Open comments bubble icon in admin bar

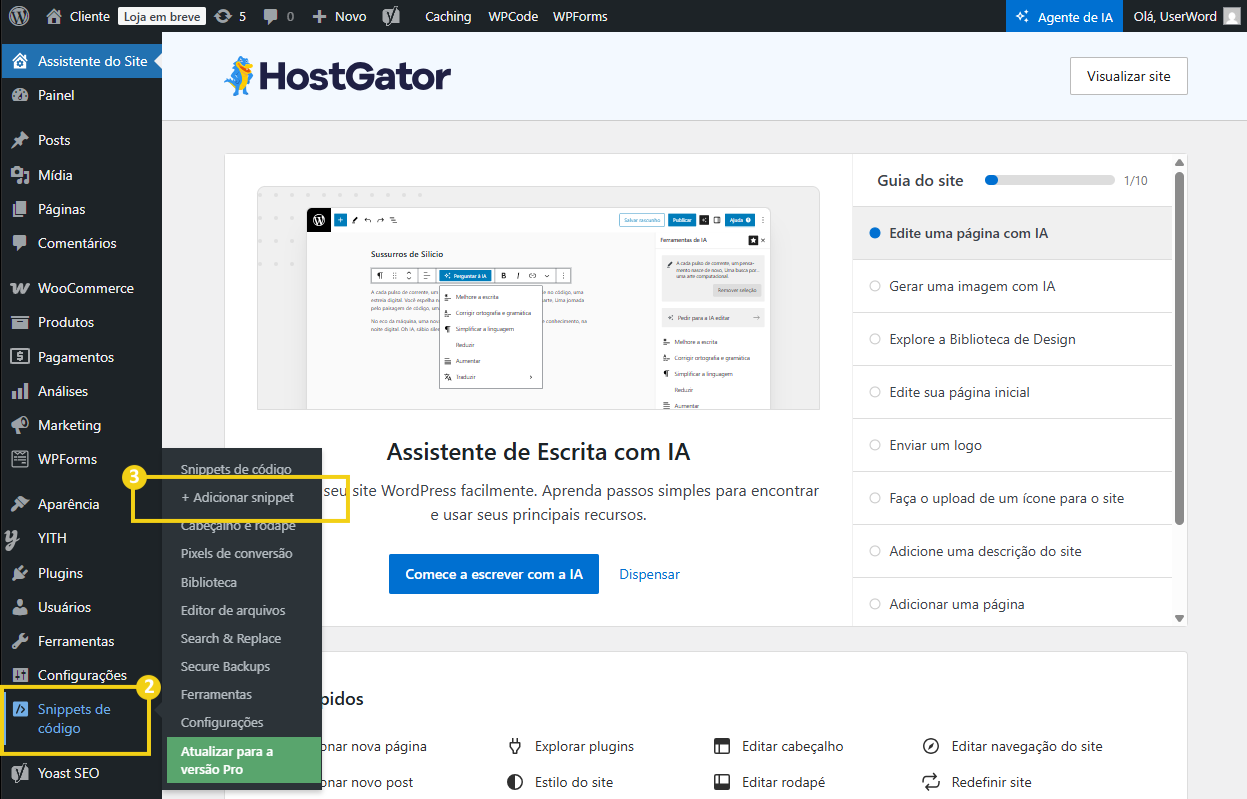coord(270,17)
